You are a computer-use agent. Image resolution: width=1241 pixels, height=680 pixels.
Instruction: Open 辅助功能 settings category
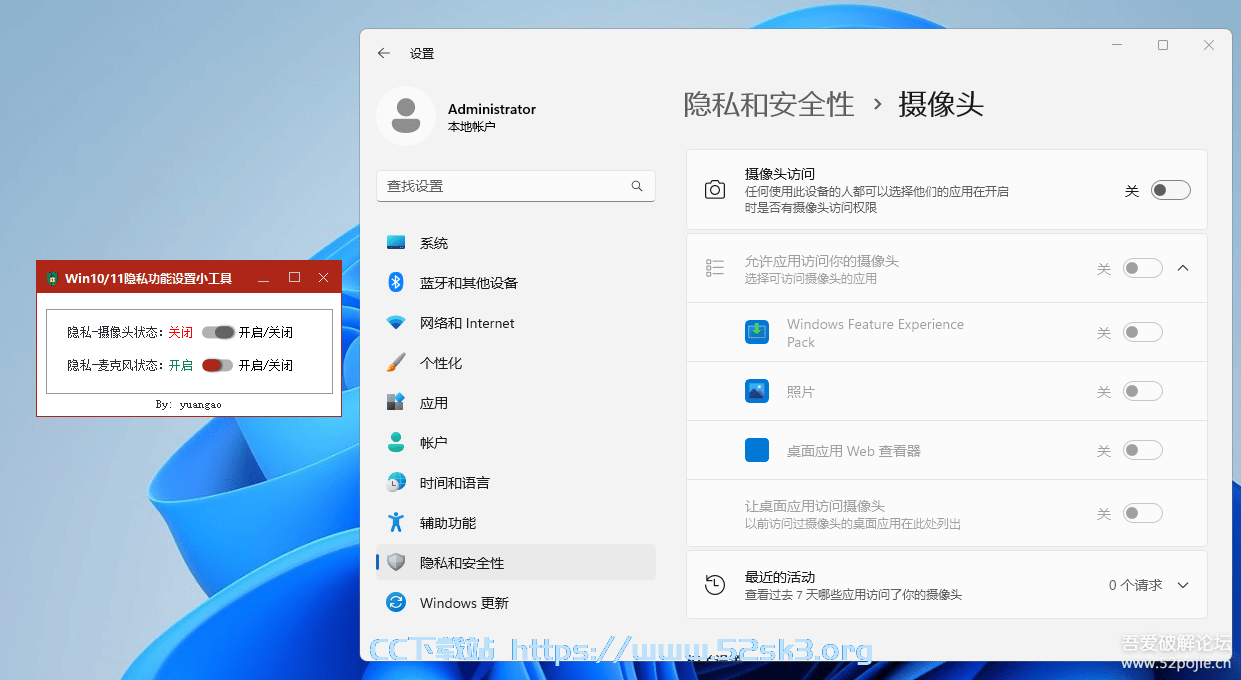[x=515, y=523]
